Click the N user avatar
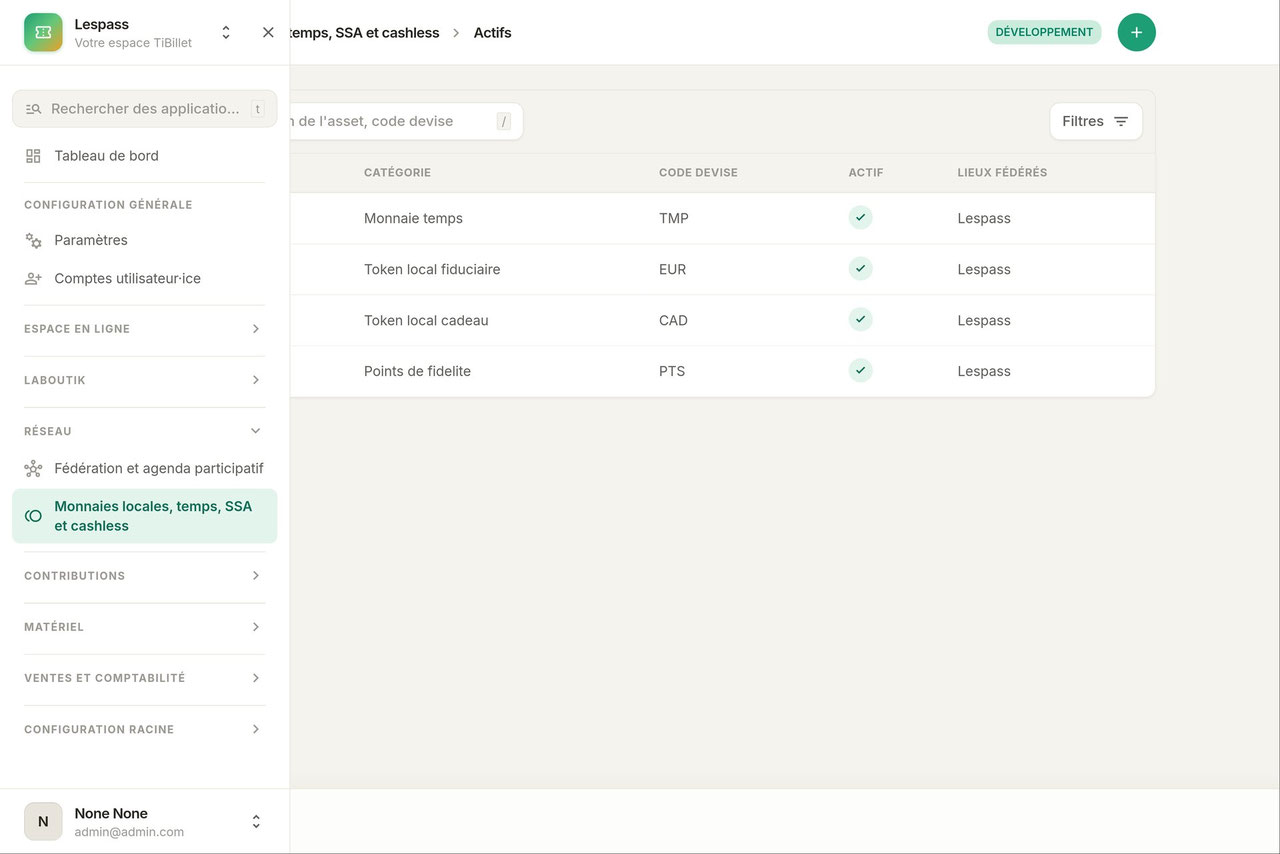 [x=43, y=821]
